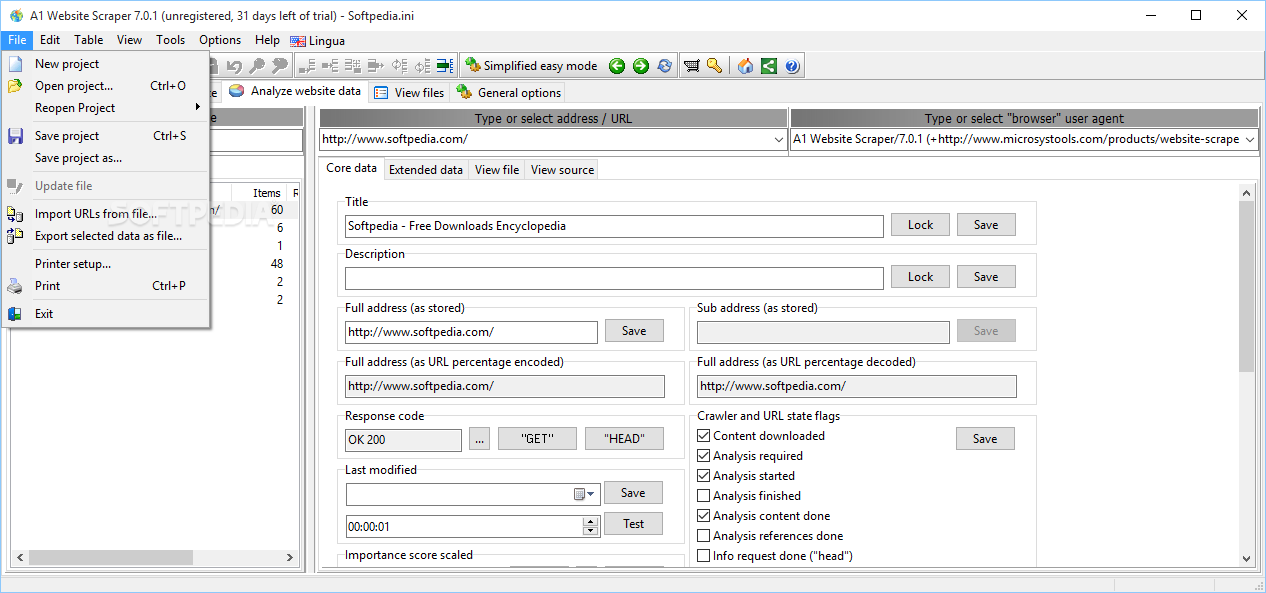Switch to the Extended data tab

coord(426,170)
